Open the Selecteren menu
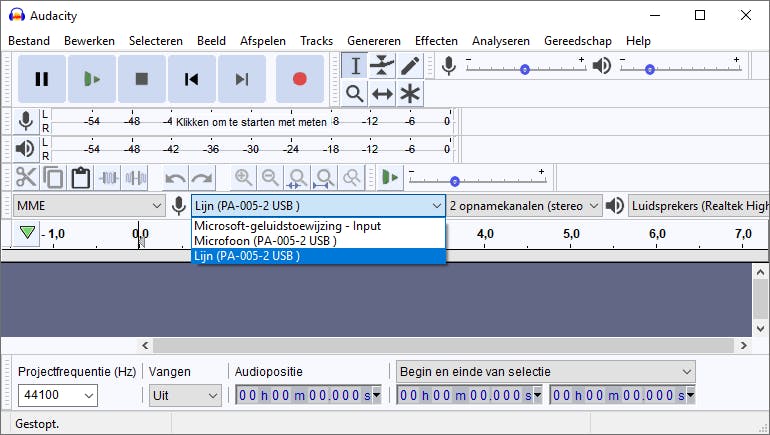Screen dimensions: 770x435 (x=156, y=41)
